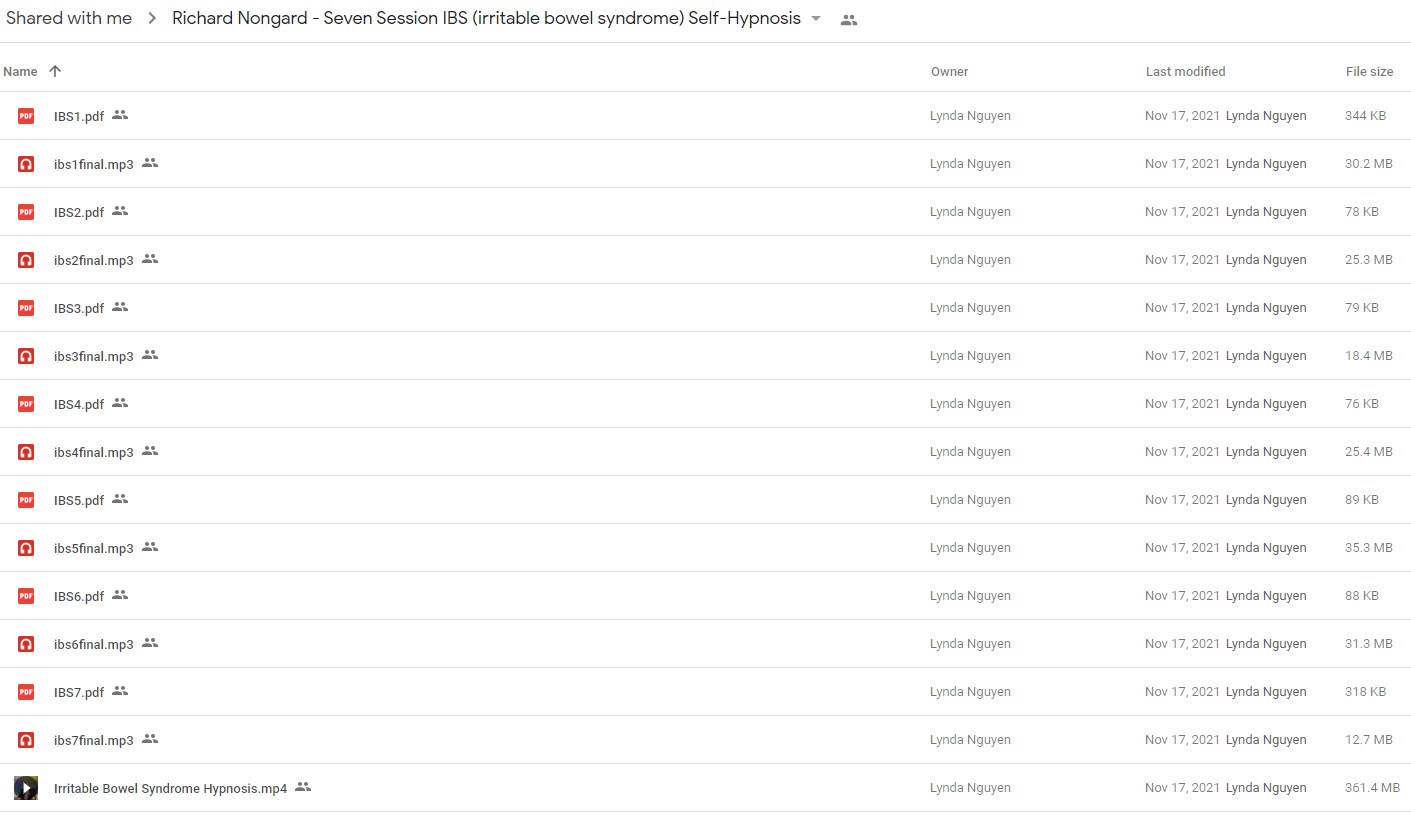1411x819 pixels.
Task: Click audio icon of ibs3final.mp3
Action: coord(26,356)
